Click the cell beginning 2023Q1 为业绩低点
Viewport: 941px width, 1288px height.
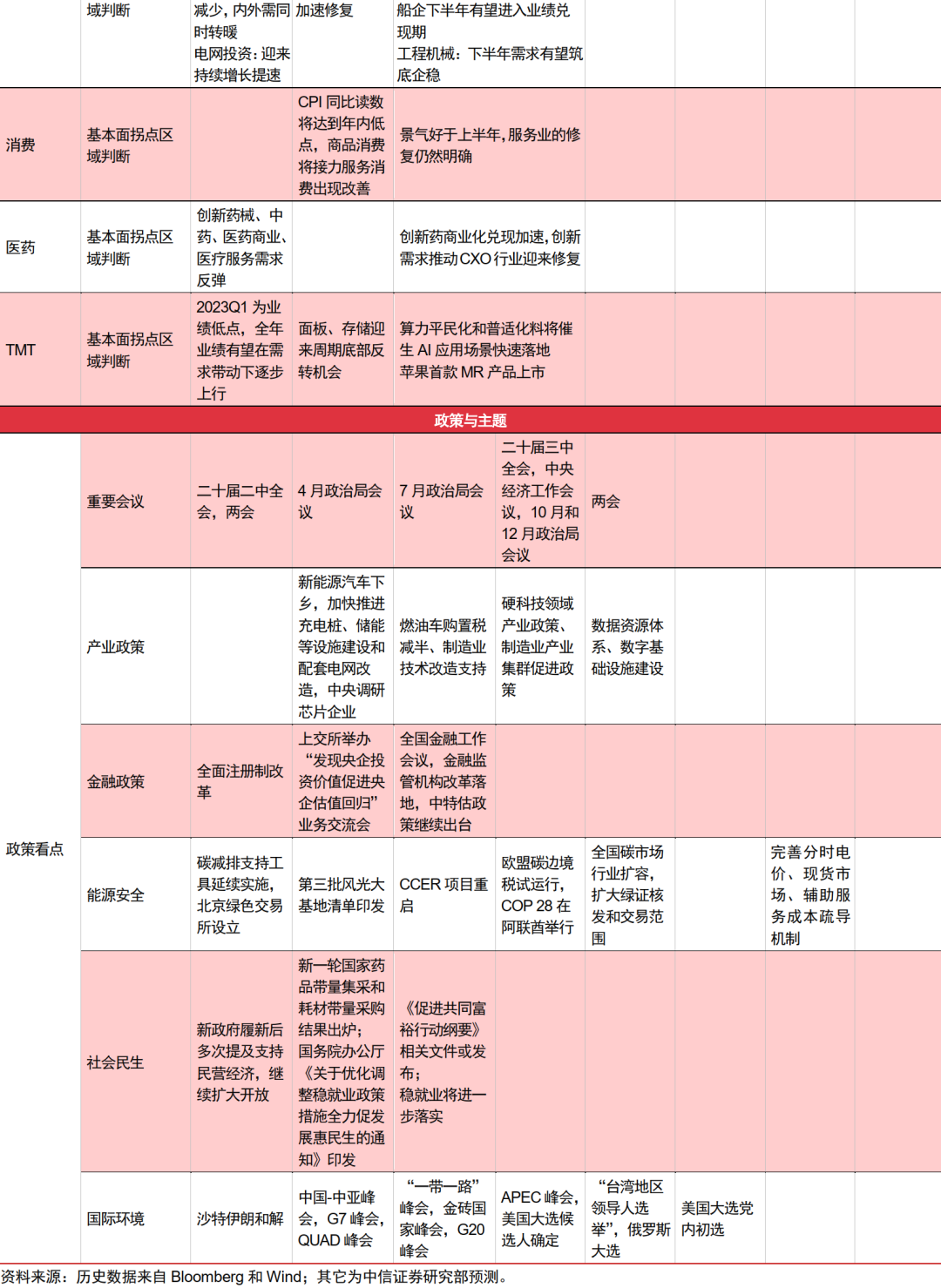point(240,349)
